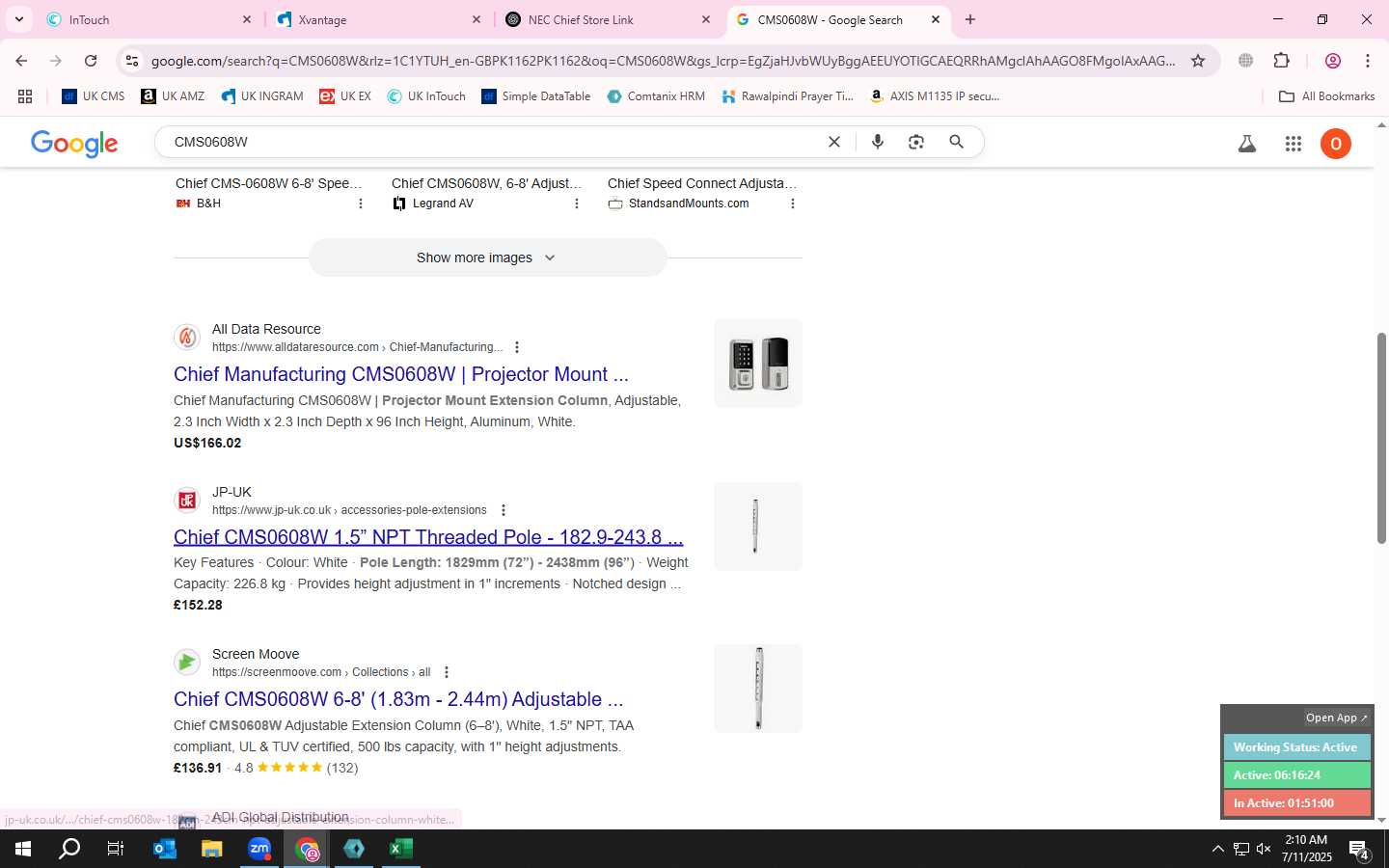Open Chief CMS0608W 6-8' Adjustable link
This screenshot has width=1389, height=868.
tap(398, 699)
